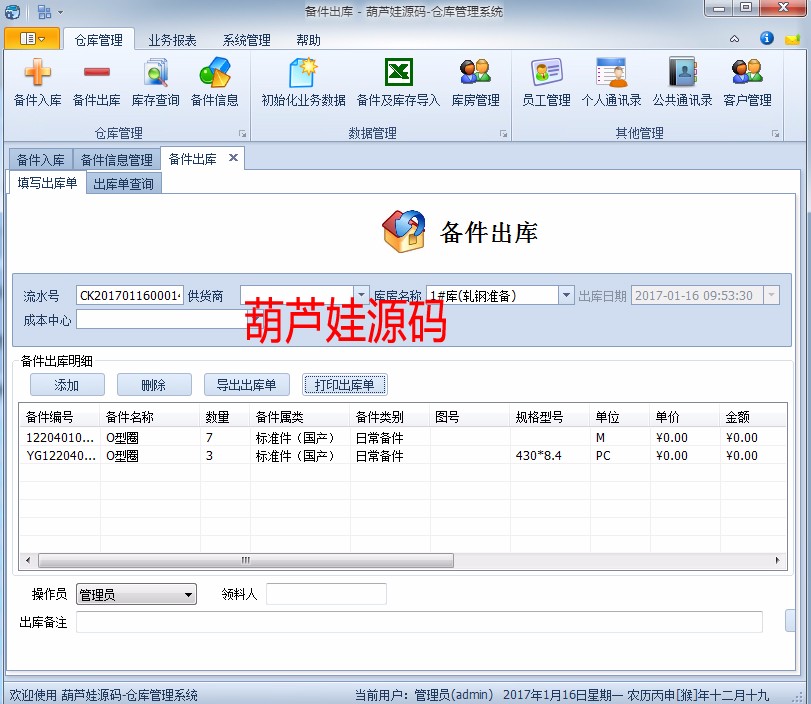Open 备件信息 spare parts info

coord(214,75)
